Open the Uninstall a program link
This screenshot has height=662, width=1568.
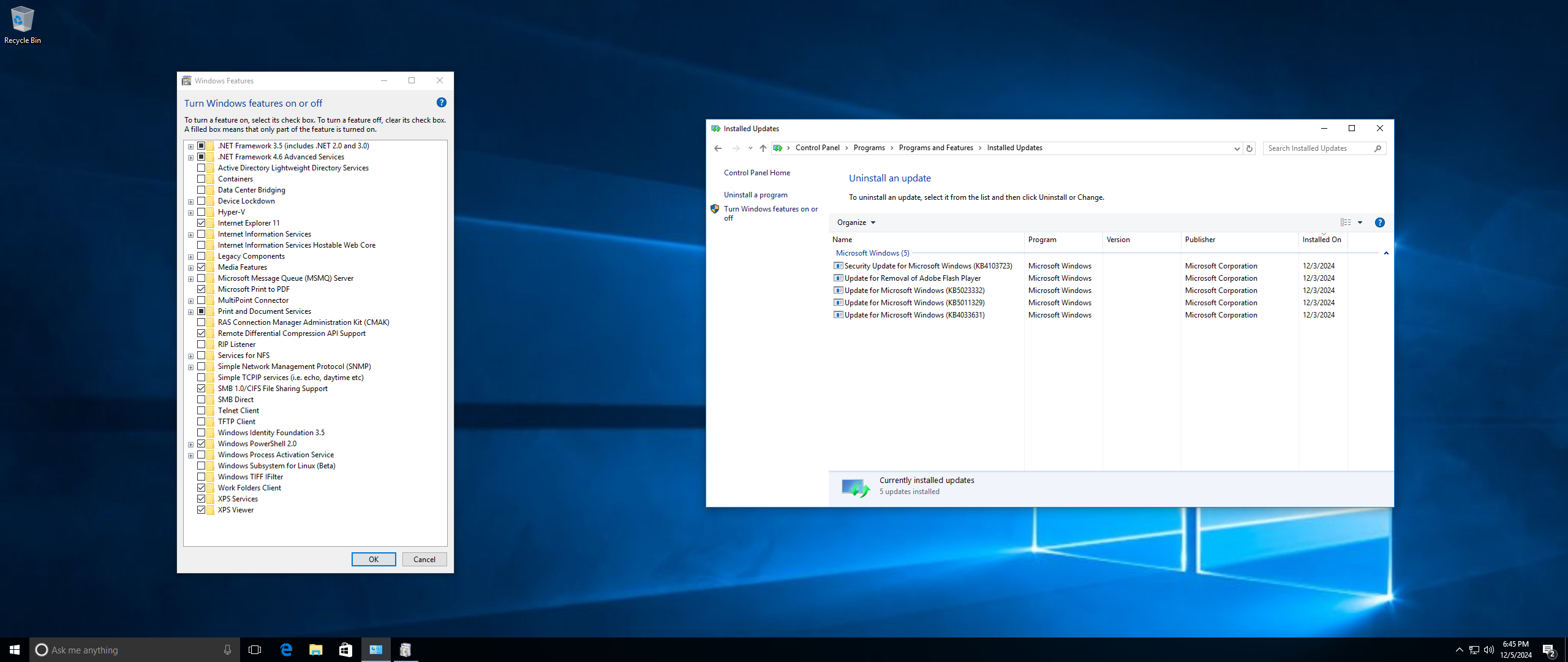click(755, 195)
